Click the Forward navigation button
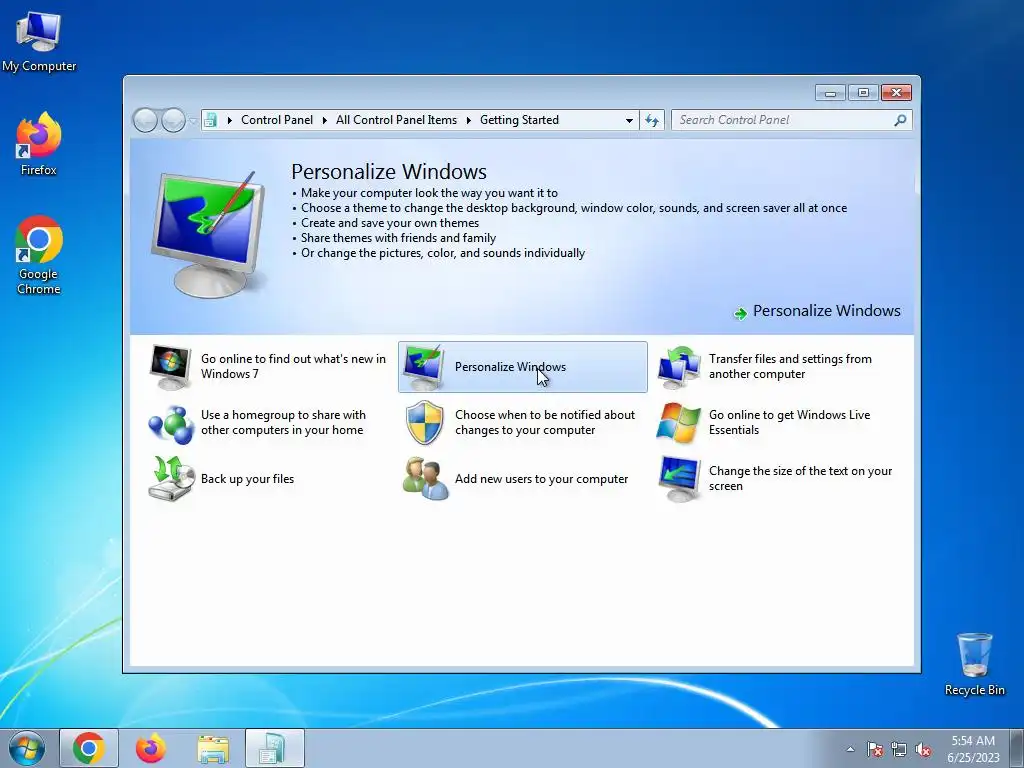Image resolution: width=1024 pixels, height=768 pixels. 173,120
